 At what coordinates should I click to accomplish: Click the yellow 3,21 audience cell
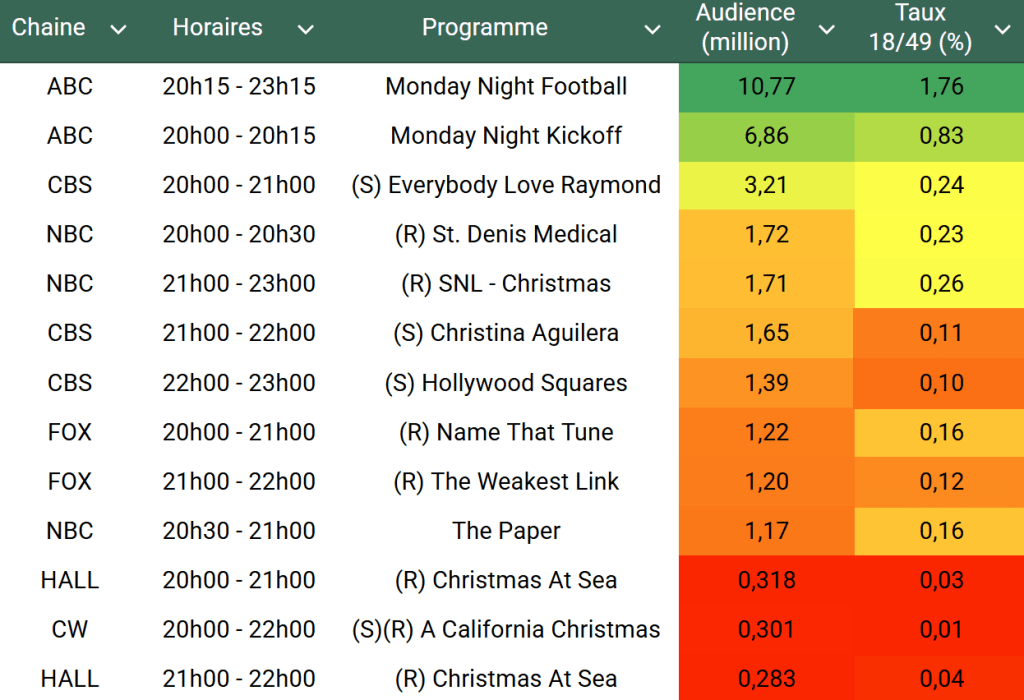(767, 185)
